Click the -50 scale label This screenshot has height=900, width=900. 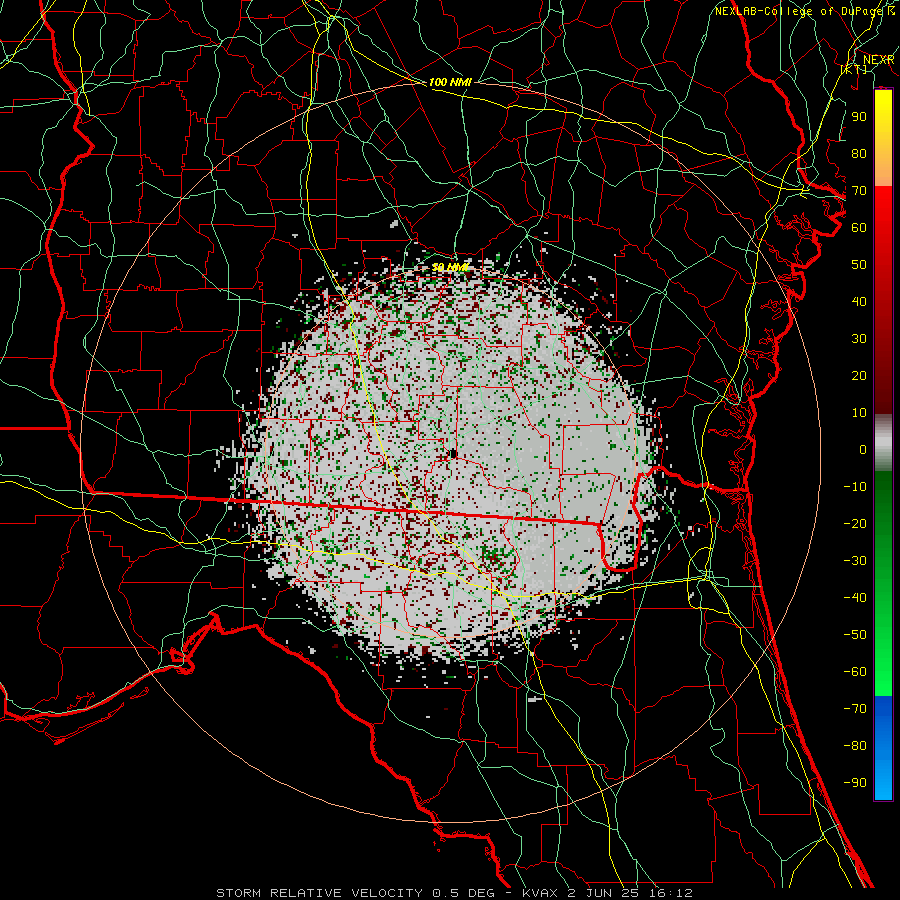coord(855,634)
